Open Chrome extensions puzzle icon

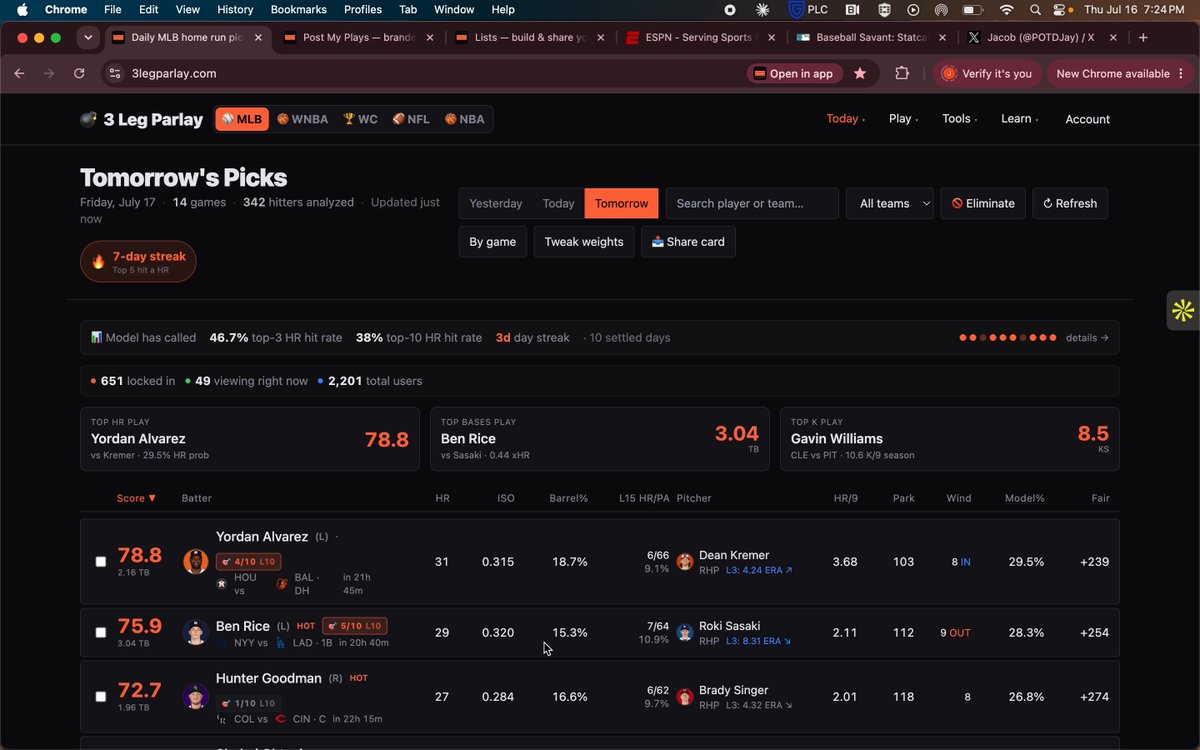point(902,73)
